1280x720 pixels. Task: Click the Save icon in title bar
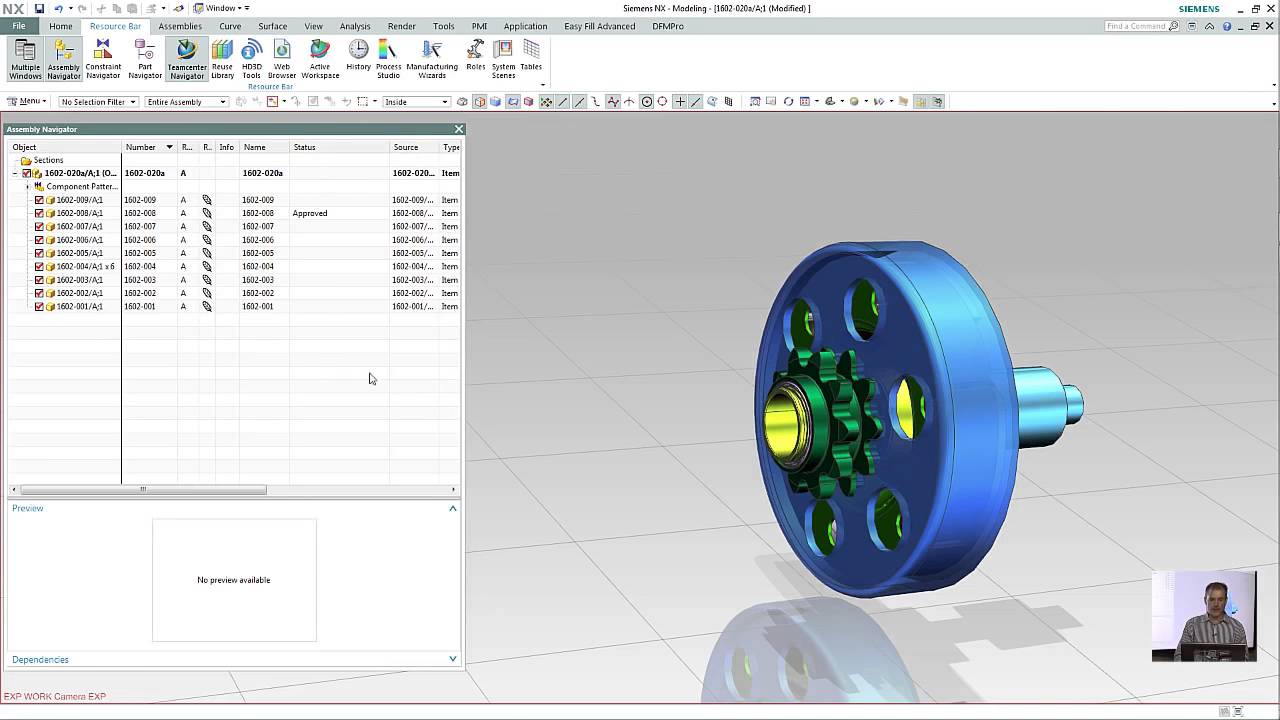pos(39,8)
